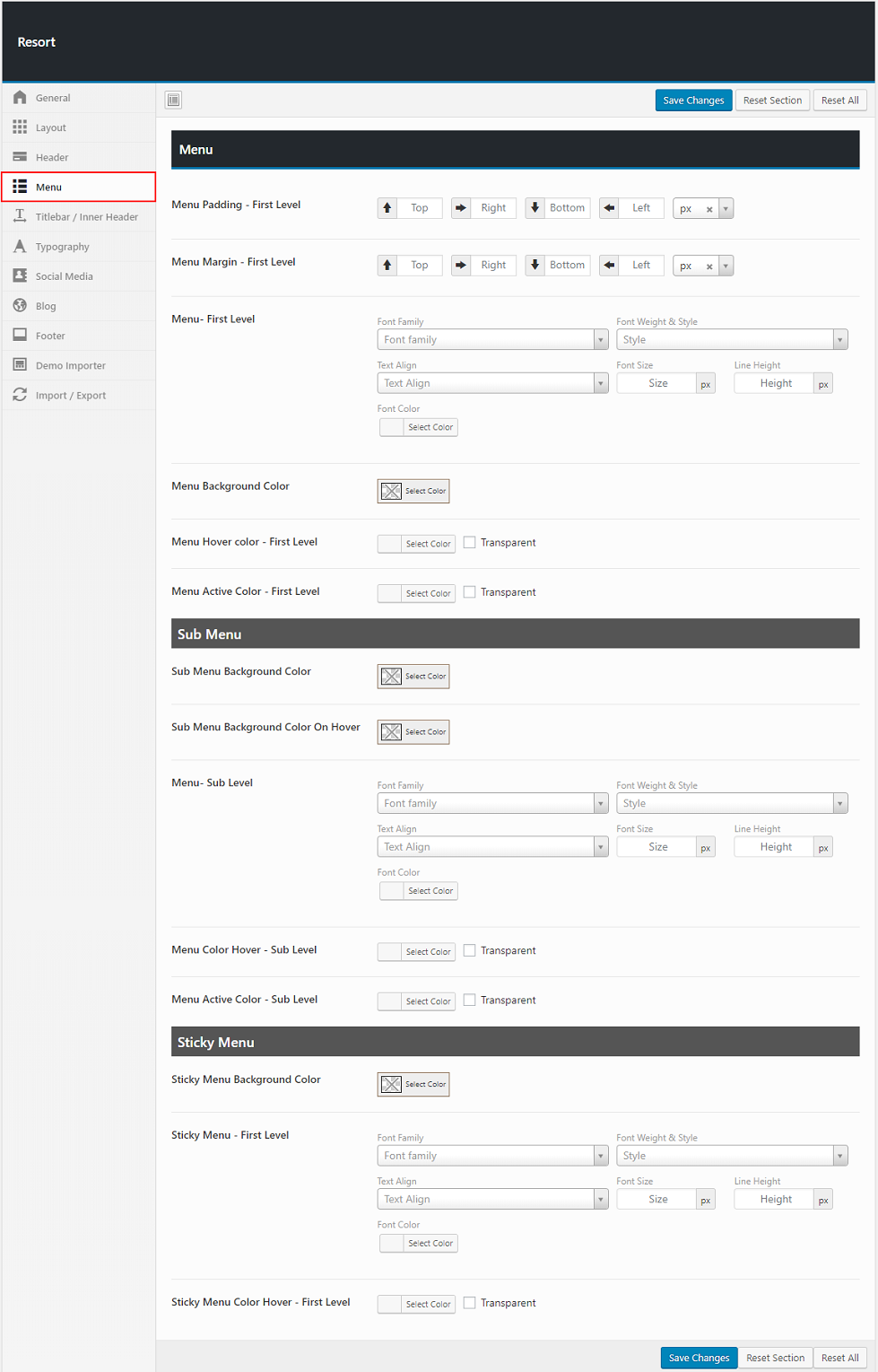Click the expand-all sections icon
Screen dimensions: 878x1372
174,100
